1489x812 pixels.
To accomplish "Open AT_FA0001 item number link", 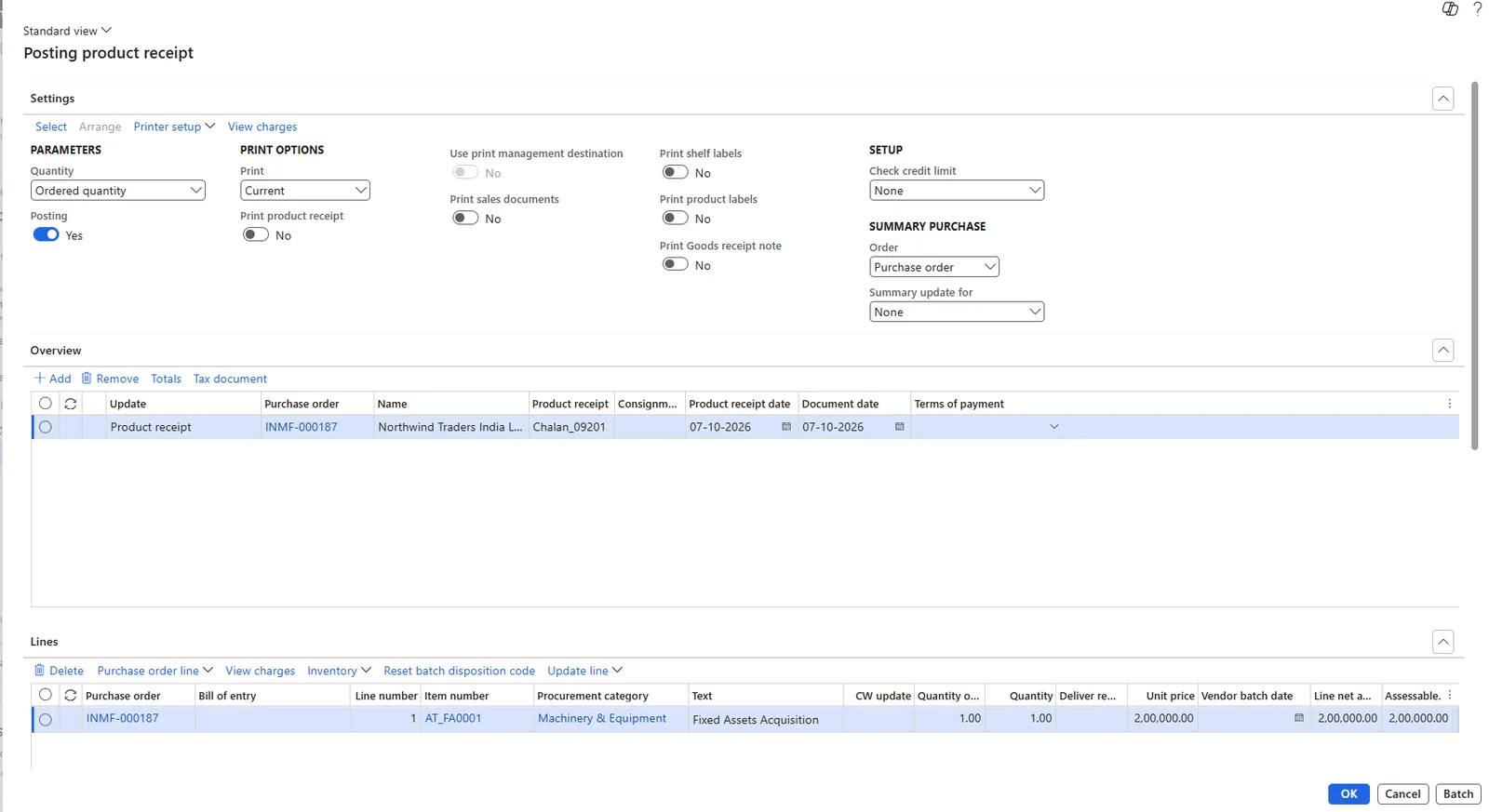I will [453, 718].
